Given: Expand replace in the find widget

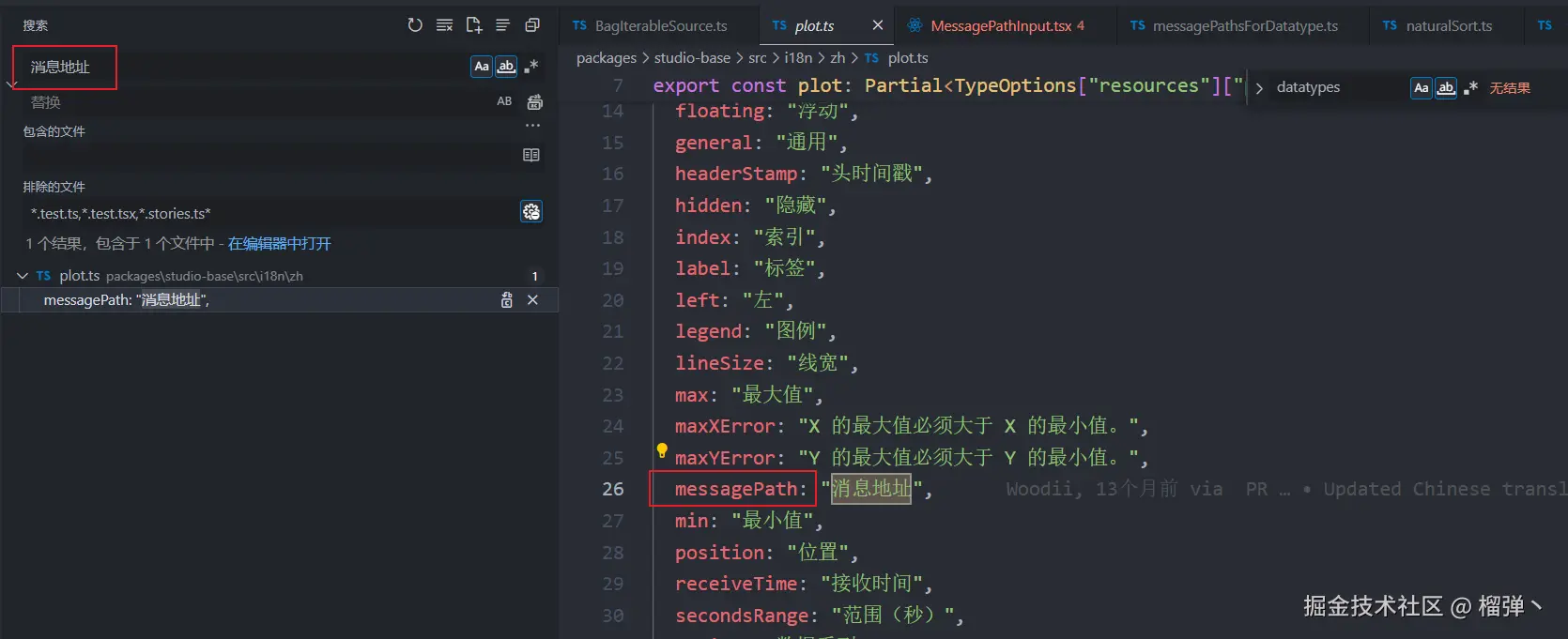Looking at the screenshot, I should [x=1259, y=87].
